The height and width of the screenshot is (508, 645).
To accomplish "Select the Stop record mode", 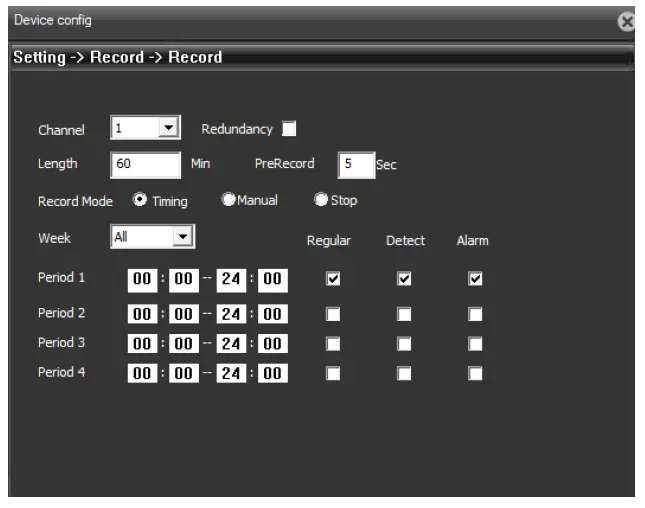I will coord(321,199).
